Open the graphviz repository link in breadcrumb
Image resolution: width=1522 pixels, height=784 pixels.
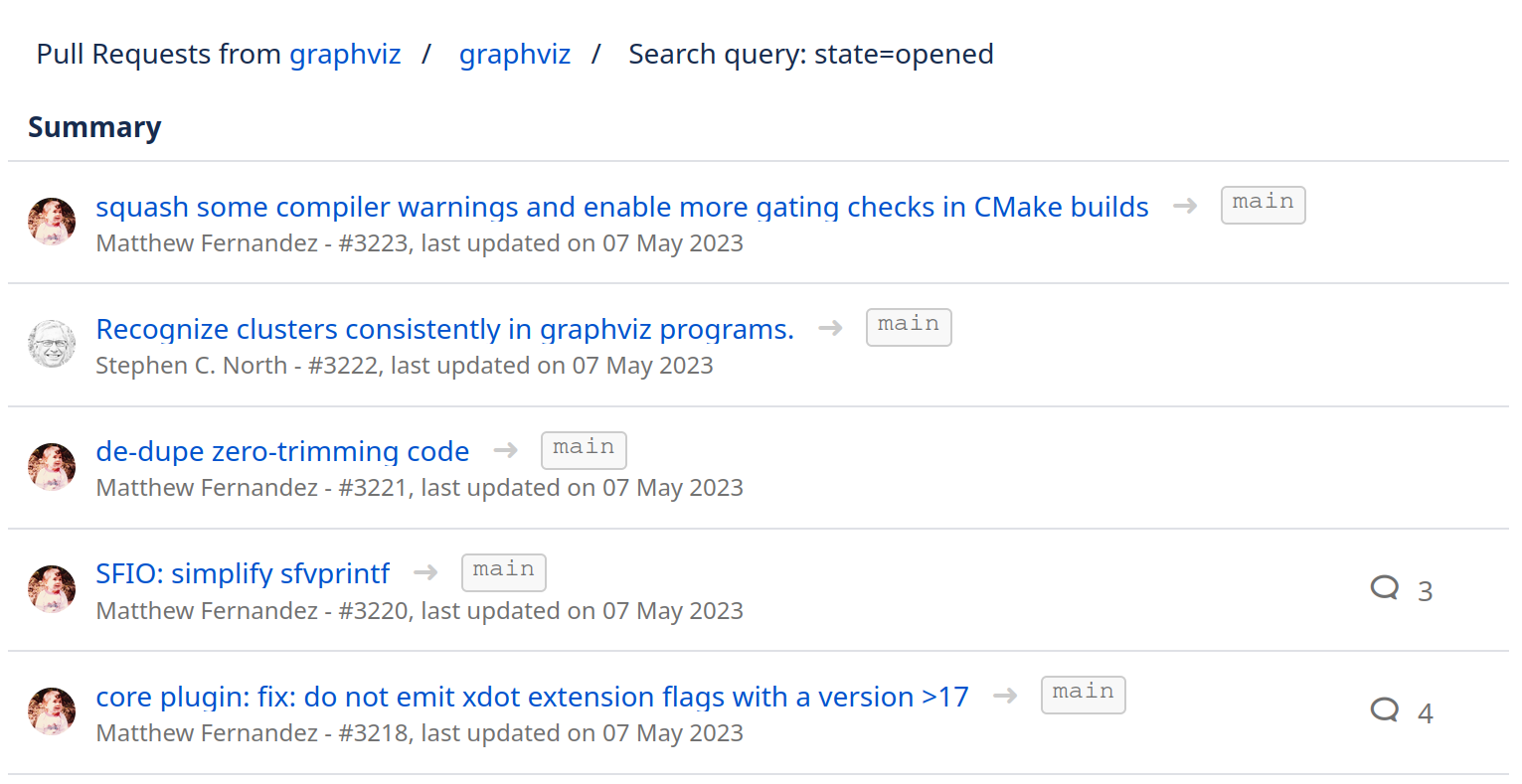click(x=514, y=54)
